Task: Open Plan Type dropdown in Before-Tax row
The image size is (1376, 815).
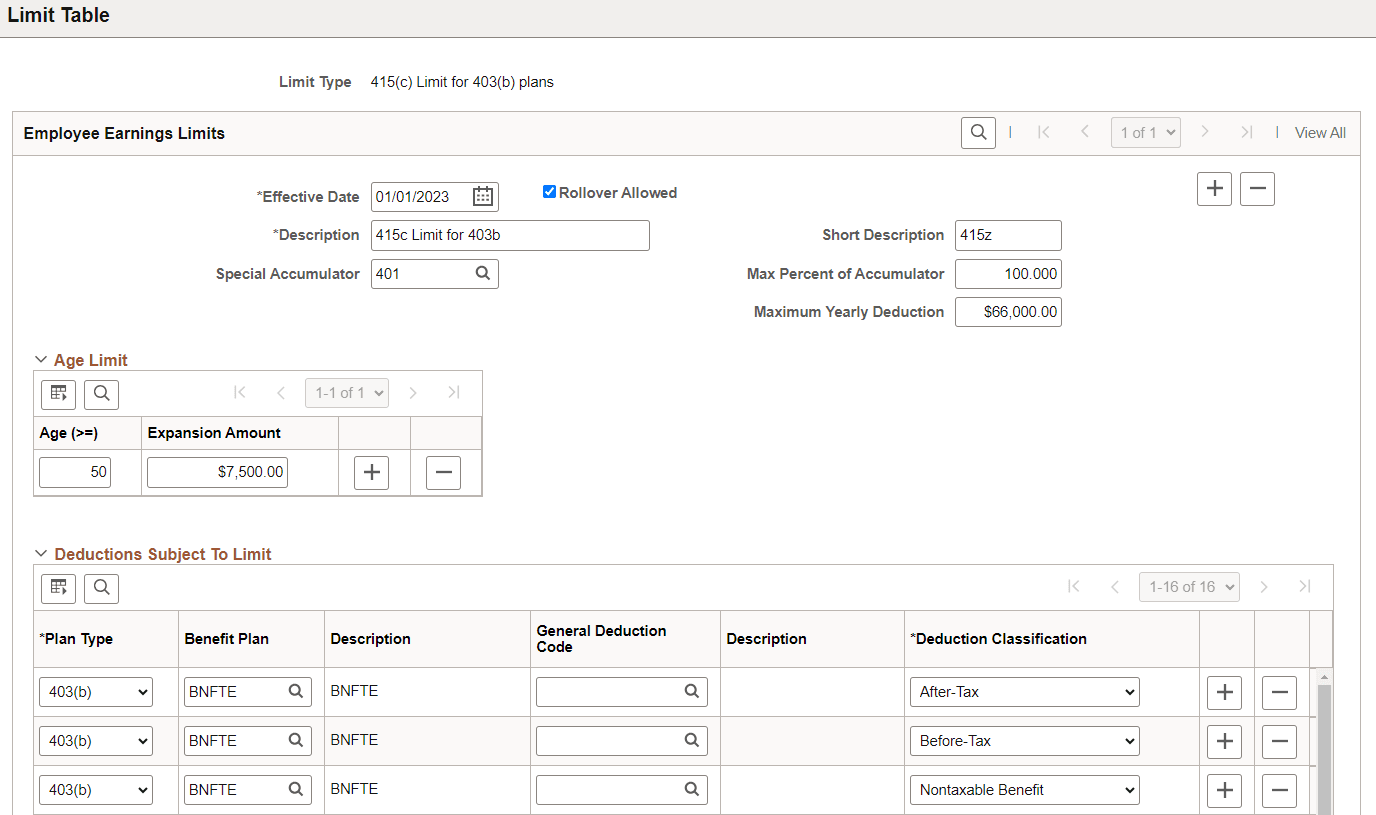Action: tap(96, 741)
